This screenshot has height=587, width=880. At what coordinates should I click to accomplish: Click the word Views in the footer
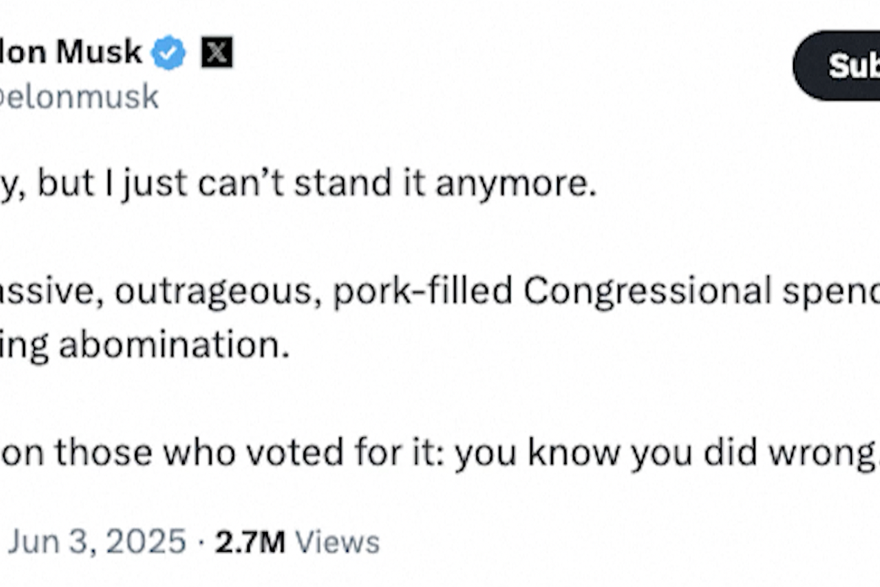tap(338, 541)
